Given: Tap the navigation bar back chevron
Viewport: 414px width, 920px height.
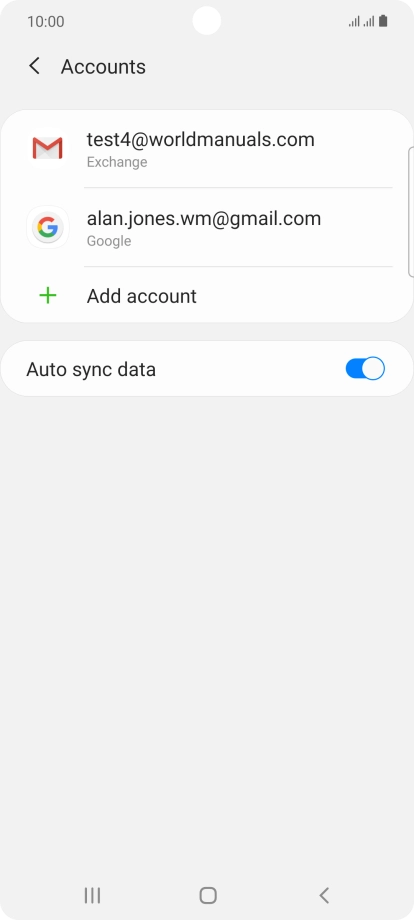Looking at the screenshot, I should tap(324, 895).
